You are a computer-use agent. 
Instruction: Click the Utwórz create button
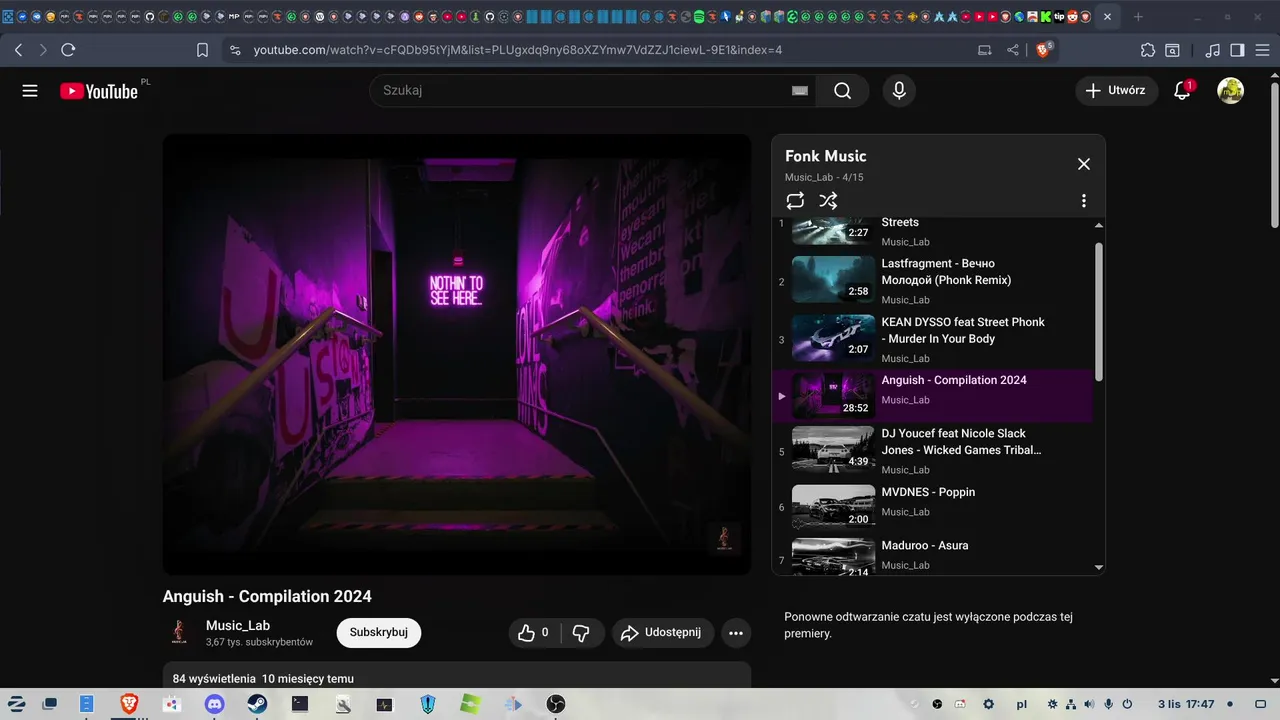1117,91
